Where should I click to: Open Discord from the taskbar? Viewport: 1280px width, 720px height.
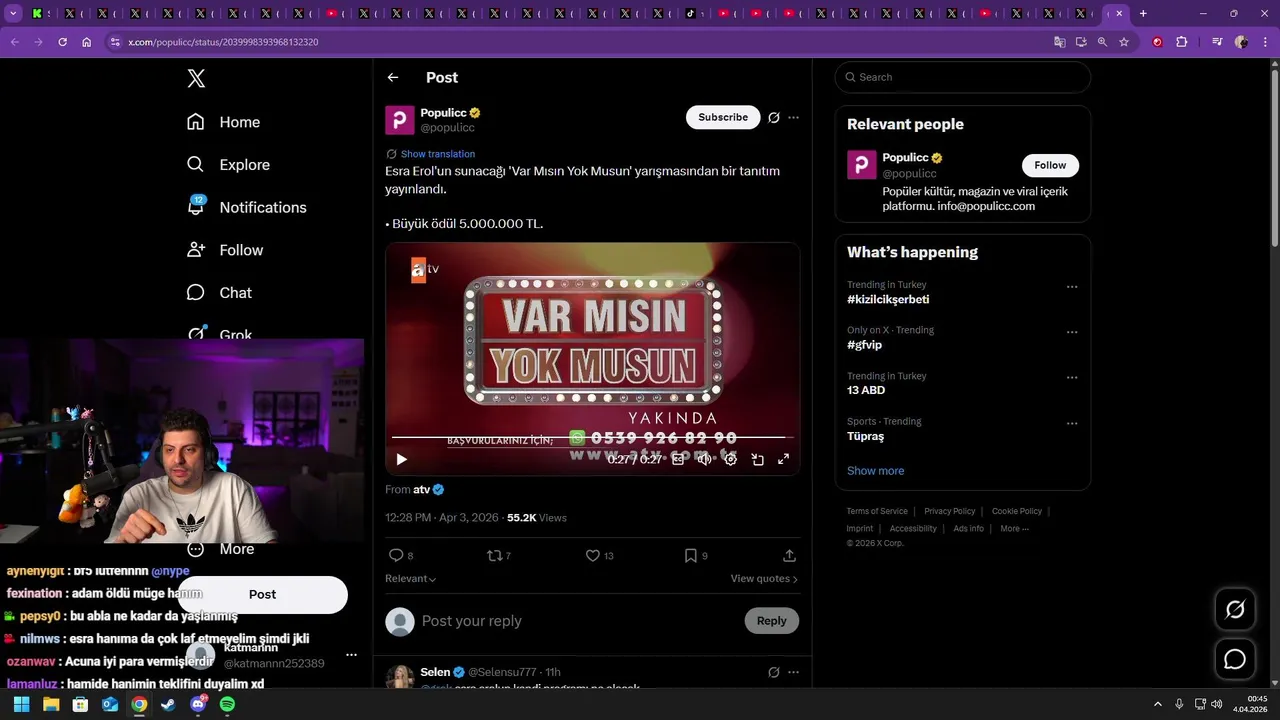[x=198, y=704]
